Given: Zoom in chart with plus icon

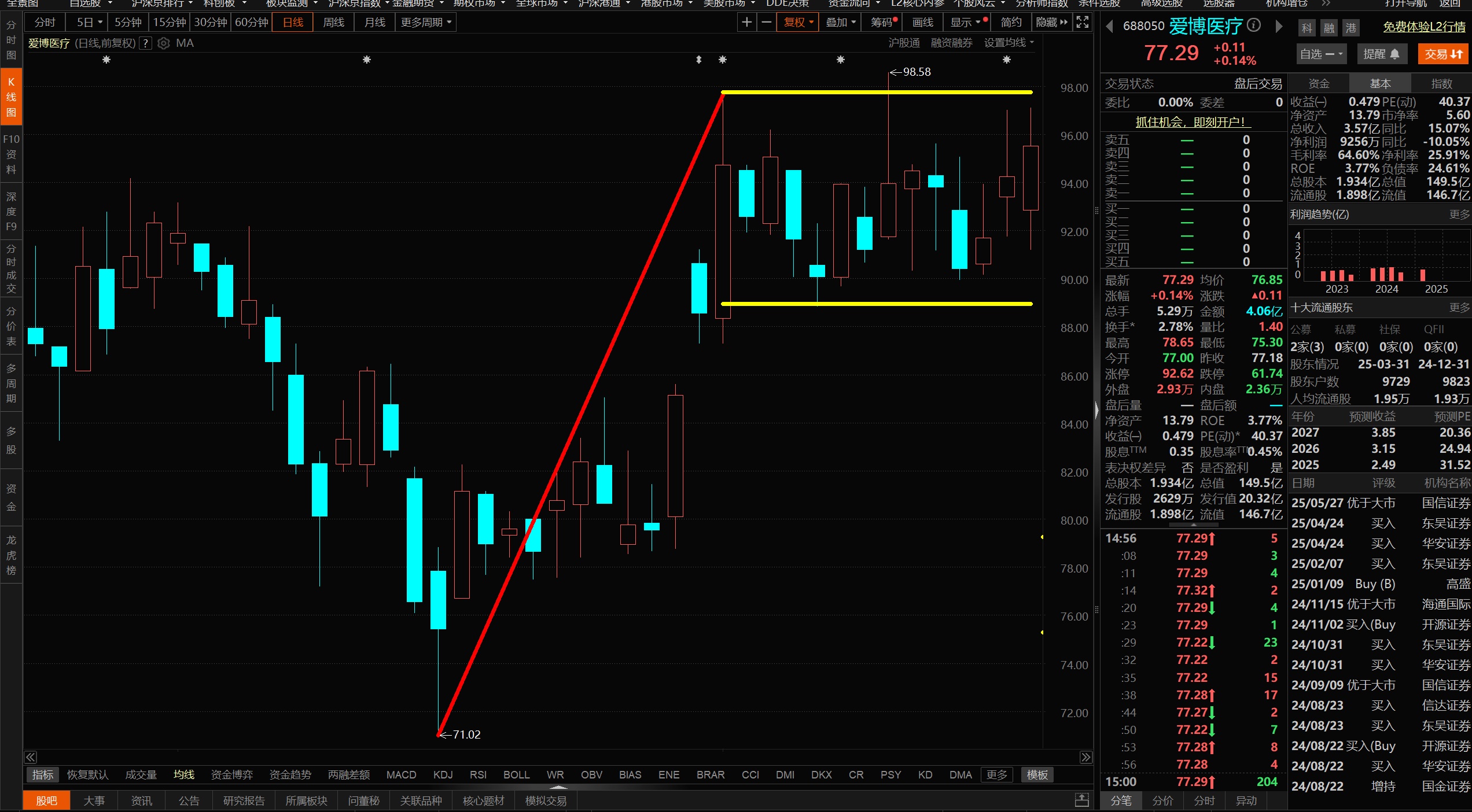Looking at the screenshot, I should coord(747,23).
